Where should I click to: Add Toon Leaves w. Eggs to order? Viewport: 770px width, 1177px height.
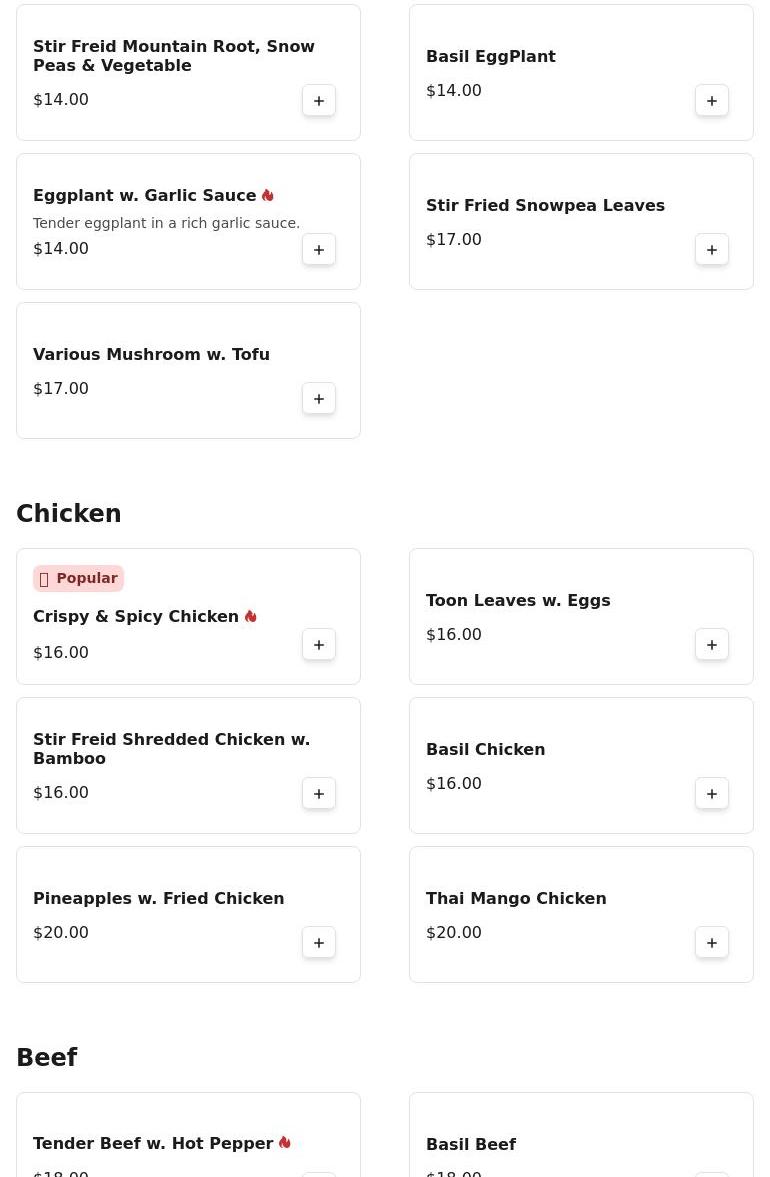(711, 645)
